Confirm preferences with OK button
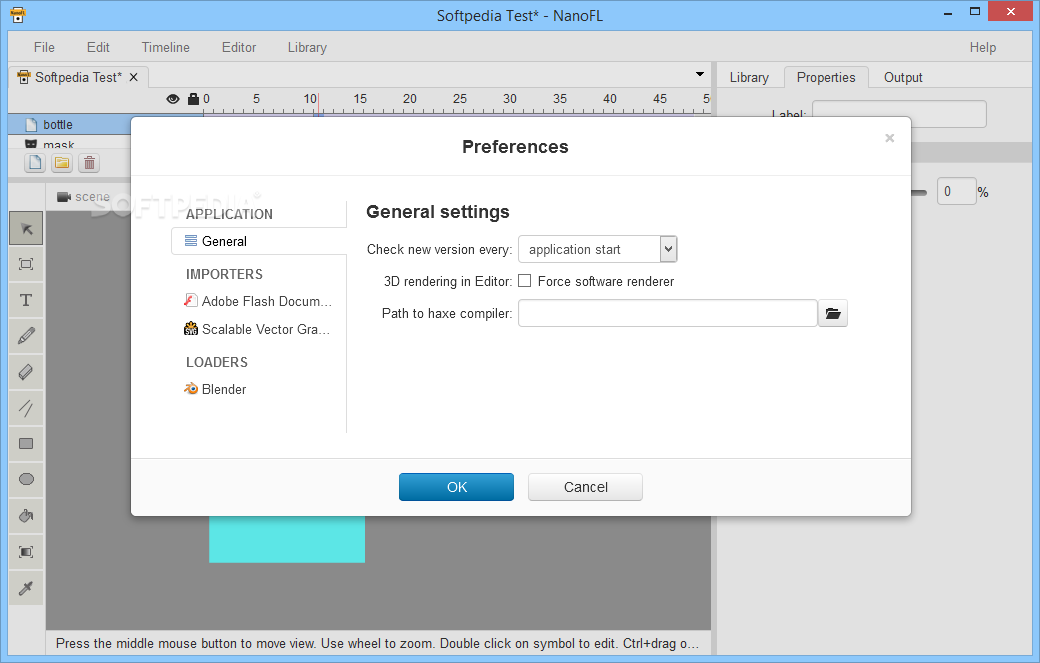Screen dimensions: 1040x663 (456, 487)
